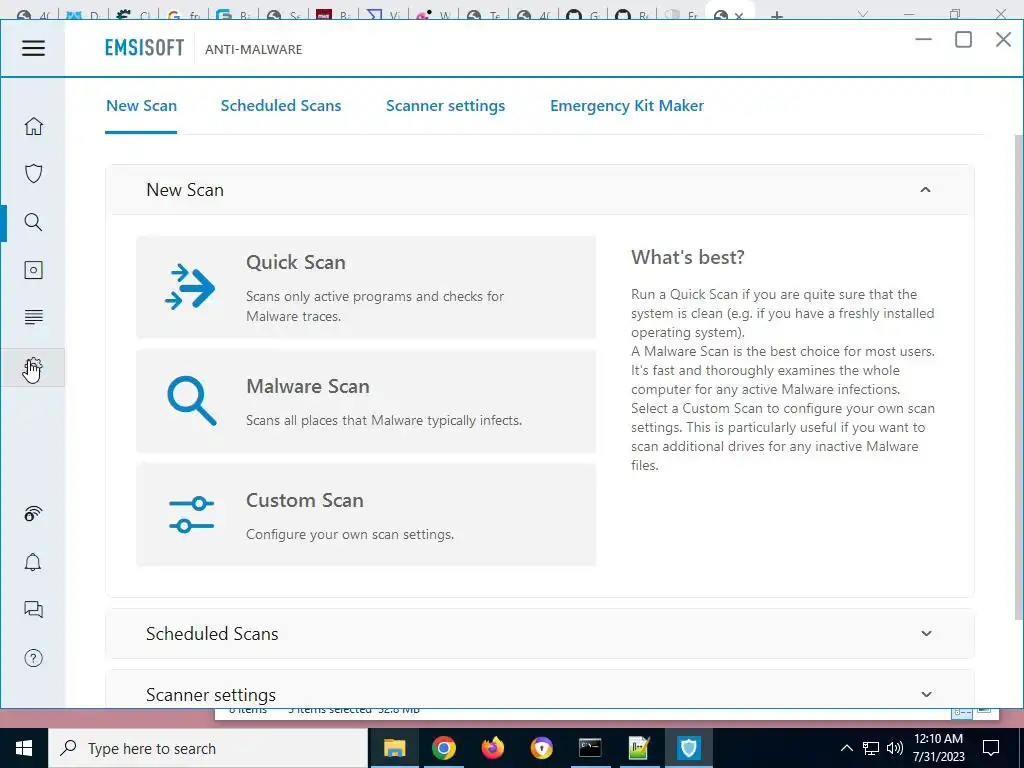This screenshot has height=768, width=1024.
Task: Open the hamburger menu in Emsisoft
Action: (33, 48)
